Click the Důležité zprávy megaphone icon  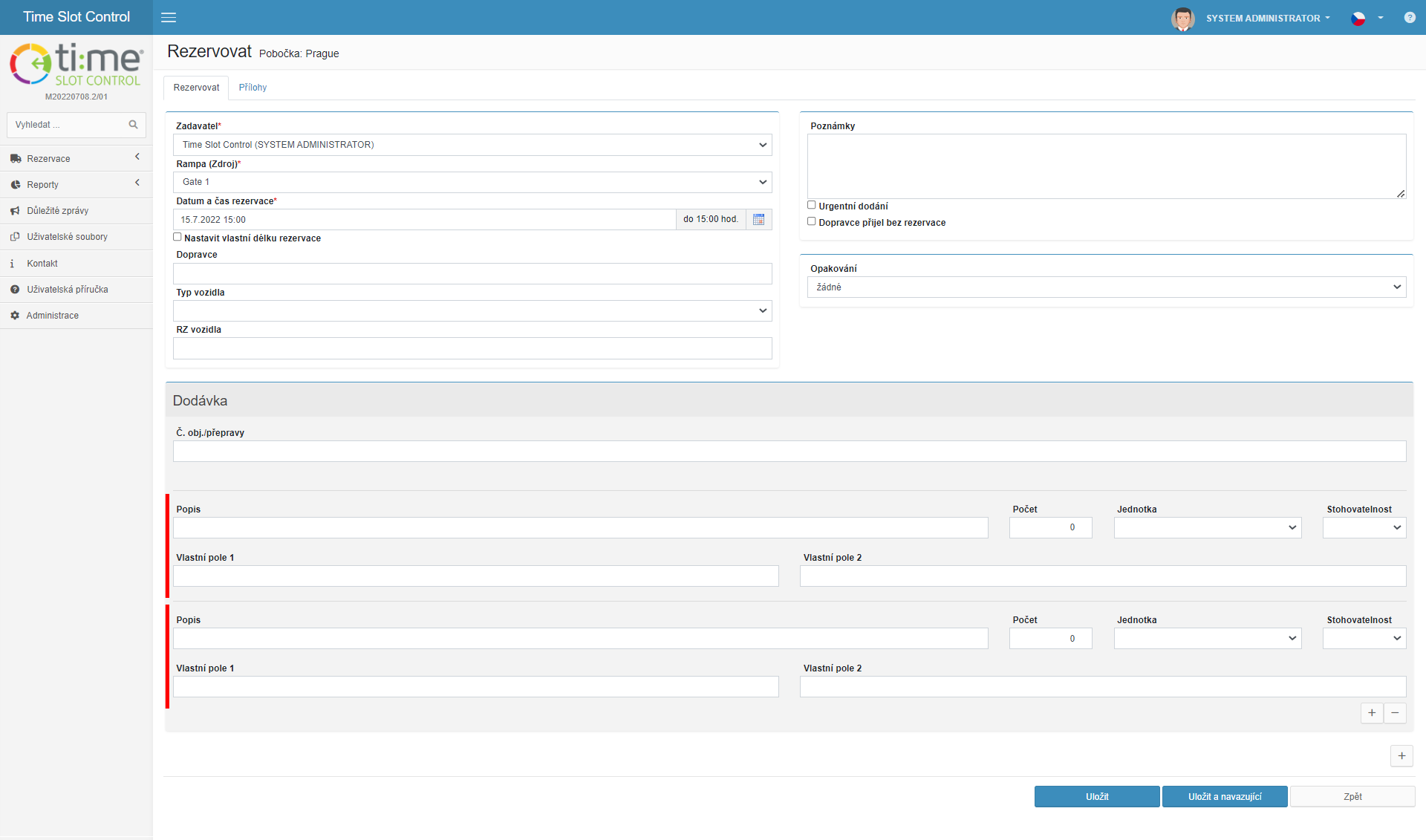pos(15,211)
